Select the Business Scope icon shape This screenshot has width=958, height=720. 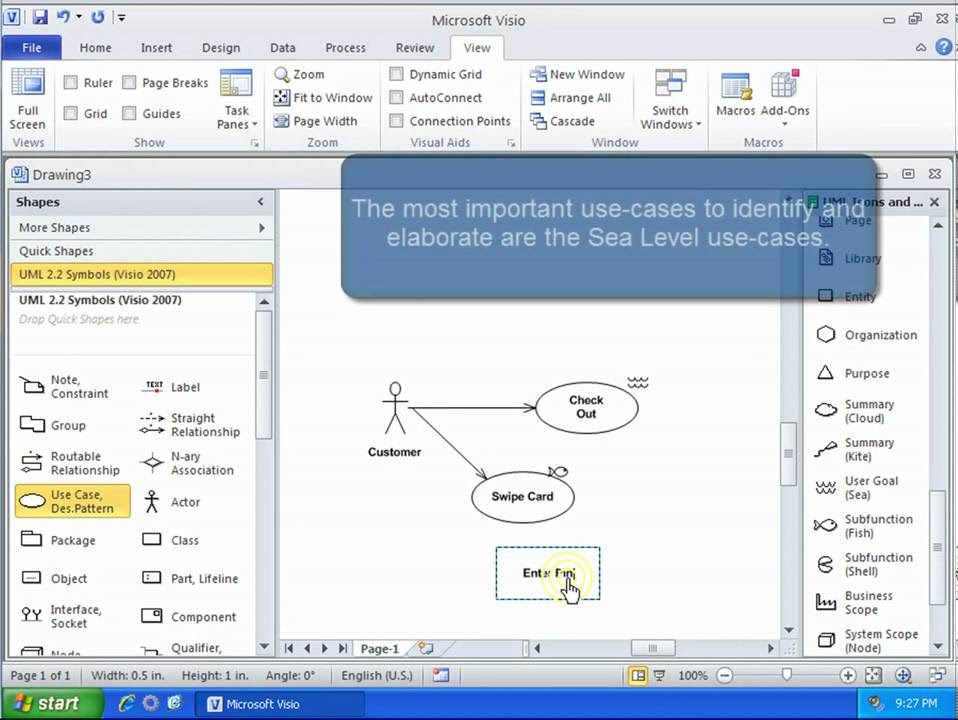coord(854,603)
